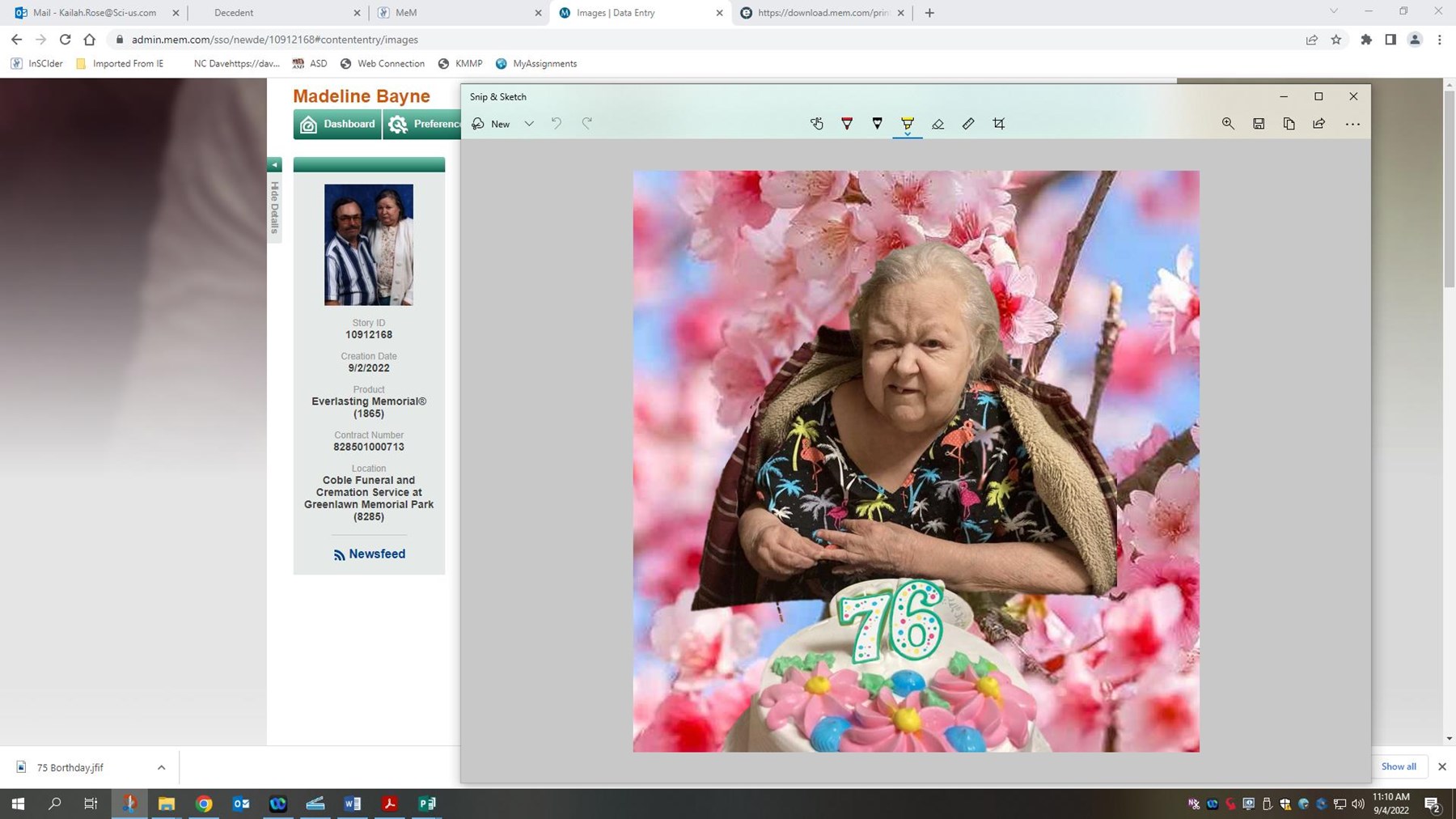Click the zoom magnifier icon
This screenshot has height=819, width=1456.
point(1228,124)
